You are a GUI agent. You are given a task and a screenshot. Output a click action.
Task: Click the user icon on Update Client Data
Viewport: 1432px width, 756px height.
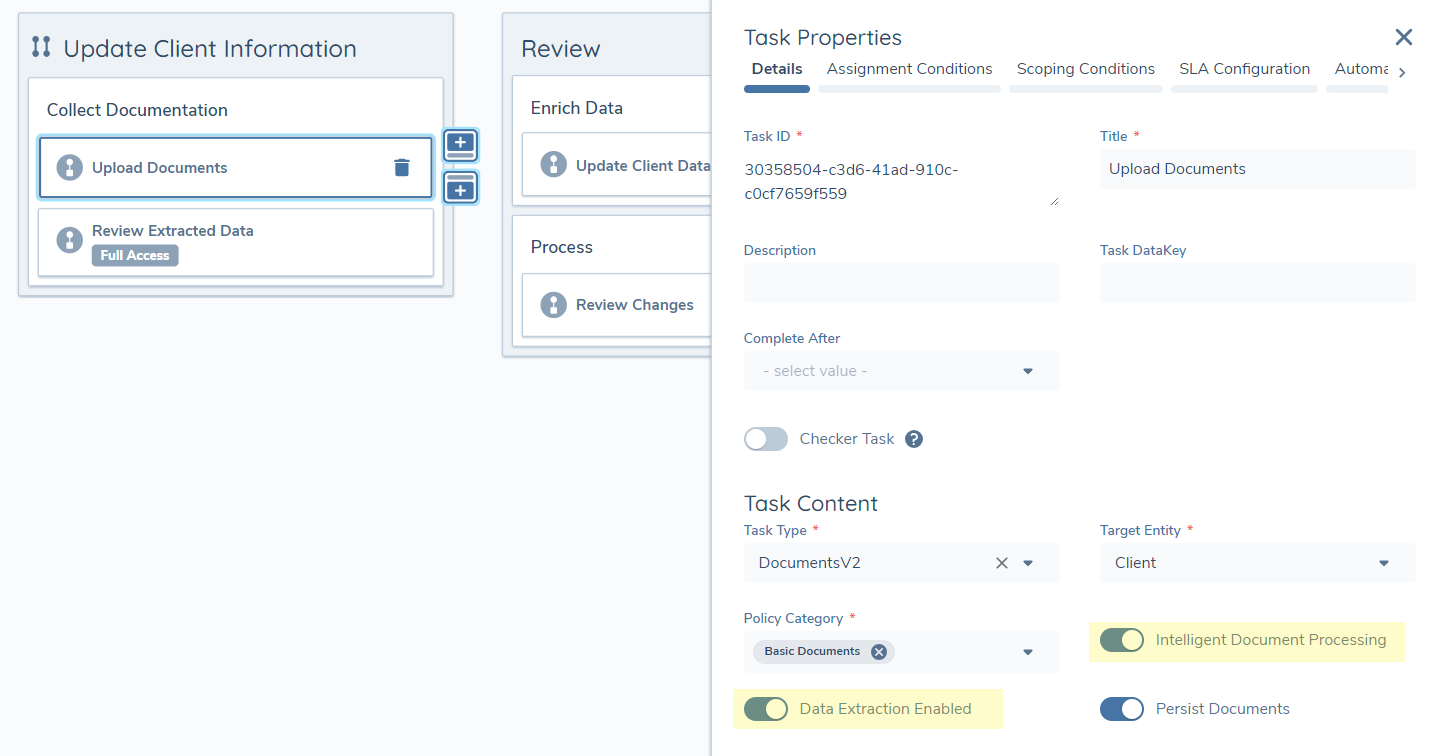click(553, 164)
